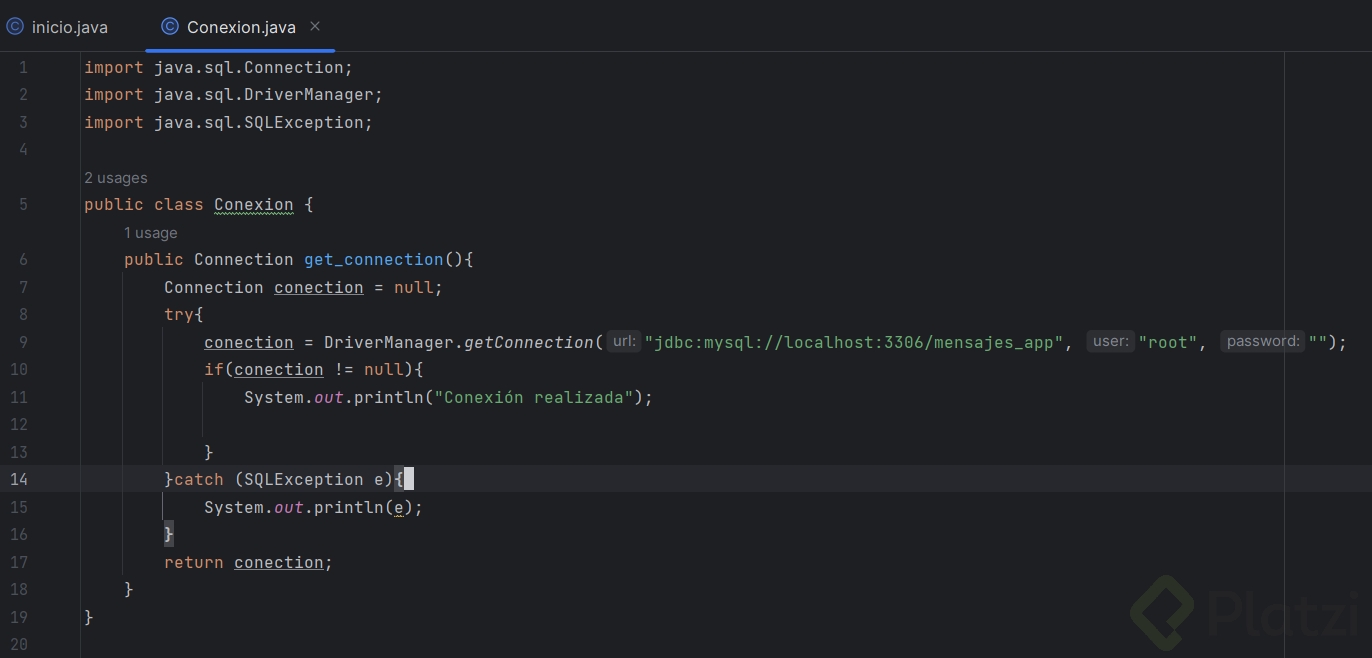Click the "password:" parameter inlay hint
1372x658 pixels.
[1263, 342]
